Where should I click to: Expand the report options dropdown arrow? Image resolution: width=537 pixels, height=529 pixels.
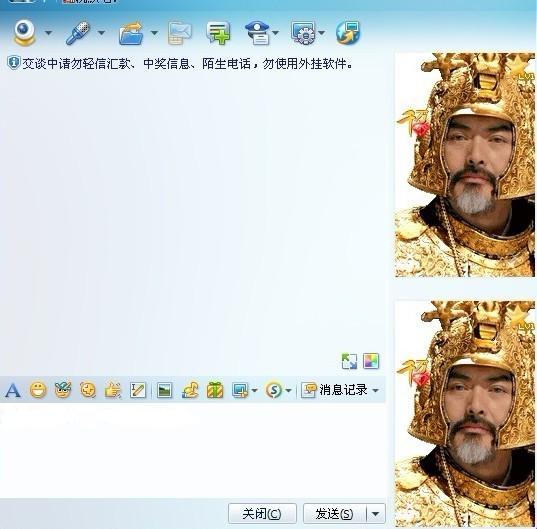point(276,33)
